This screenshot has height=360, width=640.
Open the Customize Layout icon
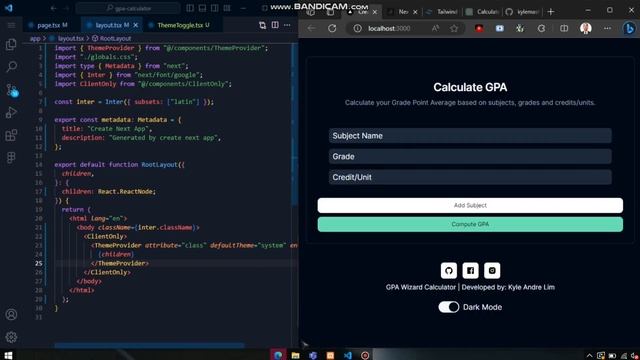(227, 8)
